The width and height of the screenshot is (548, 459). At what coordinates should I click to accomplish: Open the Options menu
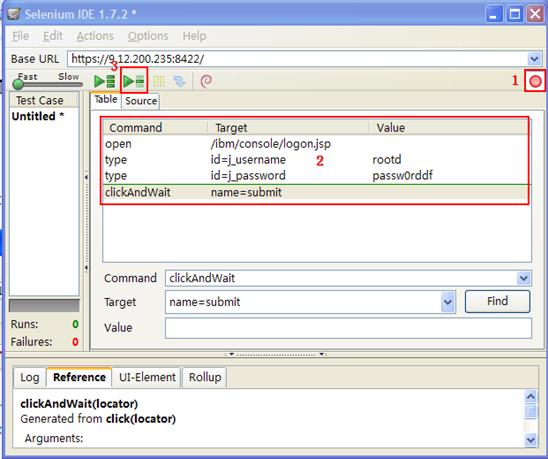tap(148, 36)
